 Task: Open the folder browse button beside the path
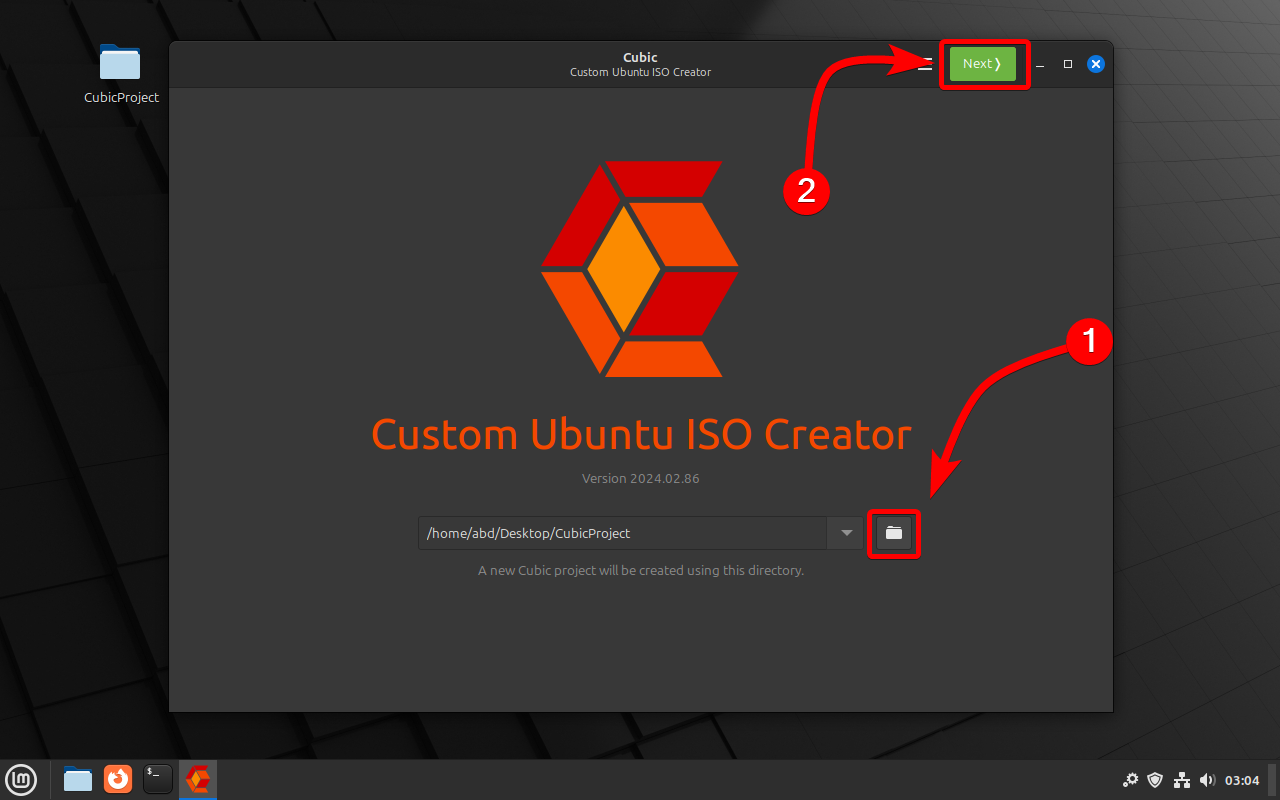[894, 533]
